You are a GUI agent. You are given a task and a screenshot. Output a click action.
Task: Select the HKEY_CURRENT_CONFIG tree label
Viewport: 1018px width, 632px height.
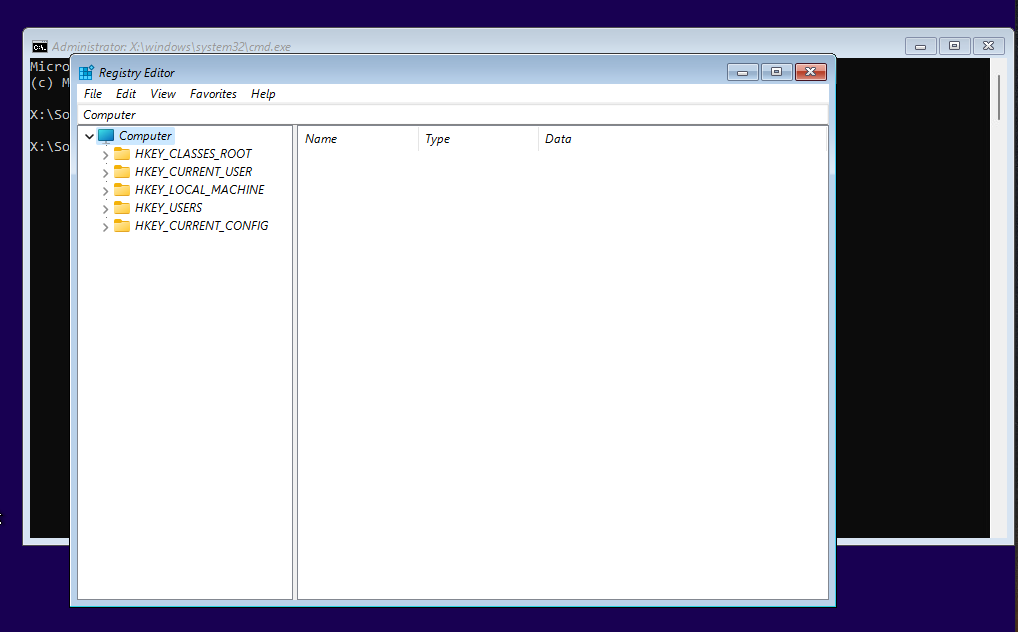pos(201,226)
